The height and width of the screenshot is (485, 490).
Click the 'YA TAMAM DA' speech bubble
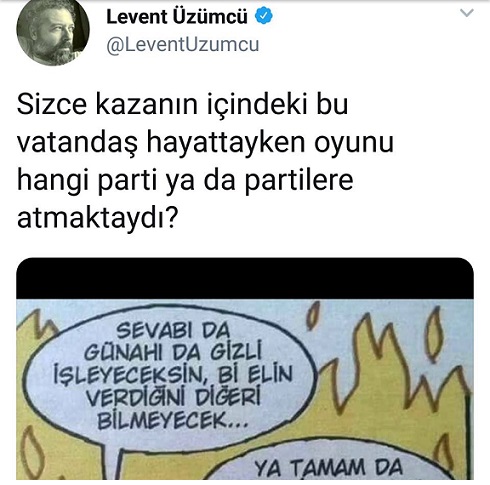click(x=328, y=462)
